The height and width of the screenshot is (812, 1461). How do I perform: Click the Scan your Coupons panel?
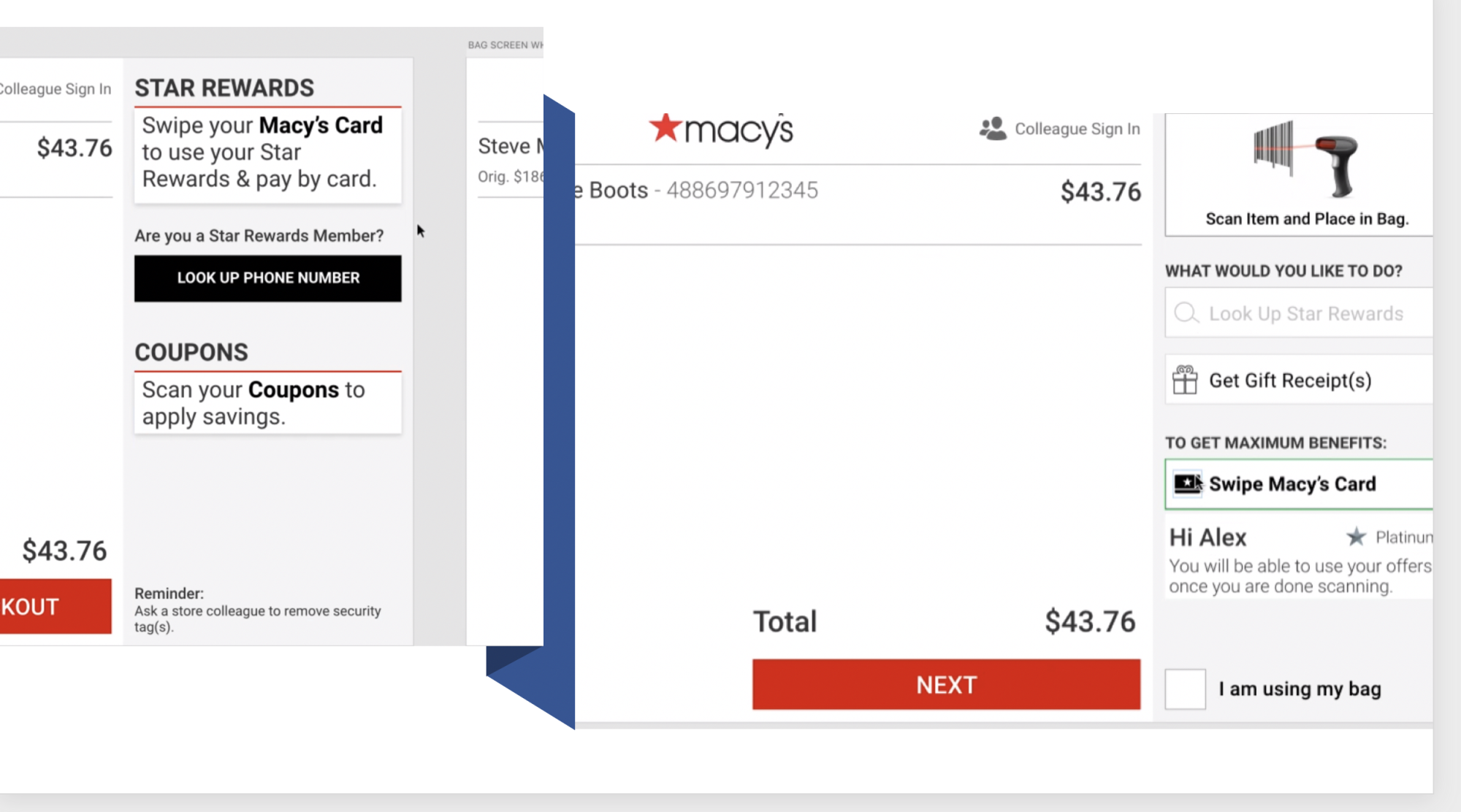[x=267, y=402]
